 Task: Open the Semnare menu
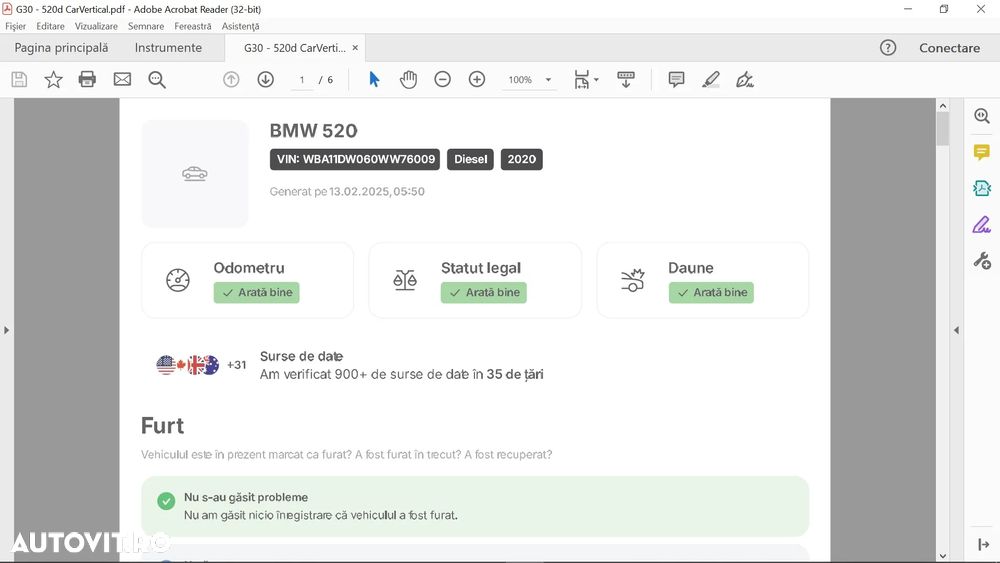pos(146,26)
